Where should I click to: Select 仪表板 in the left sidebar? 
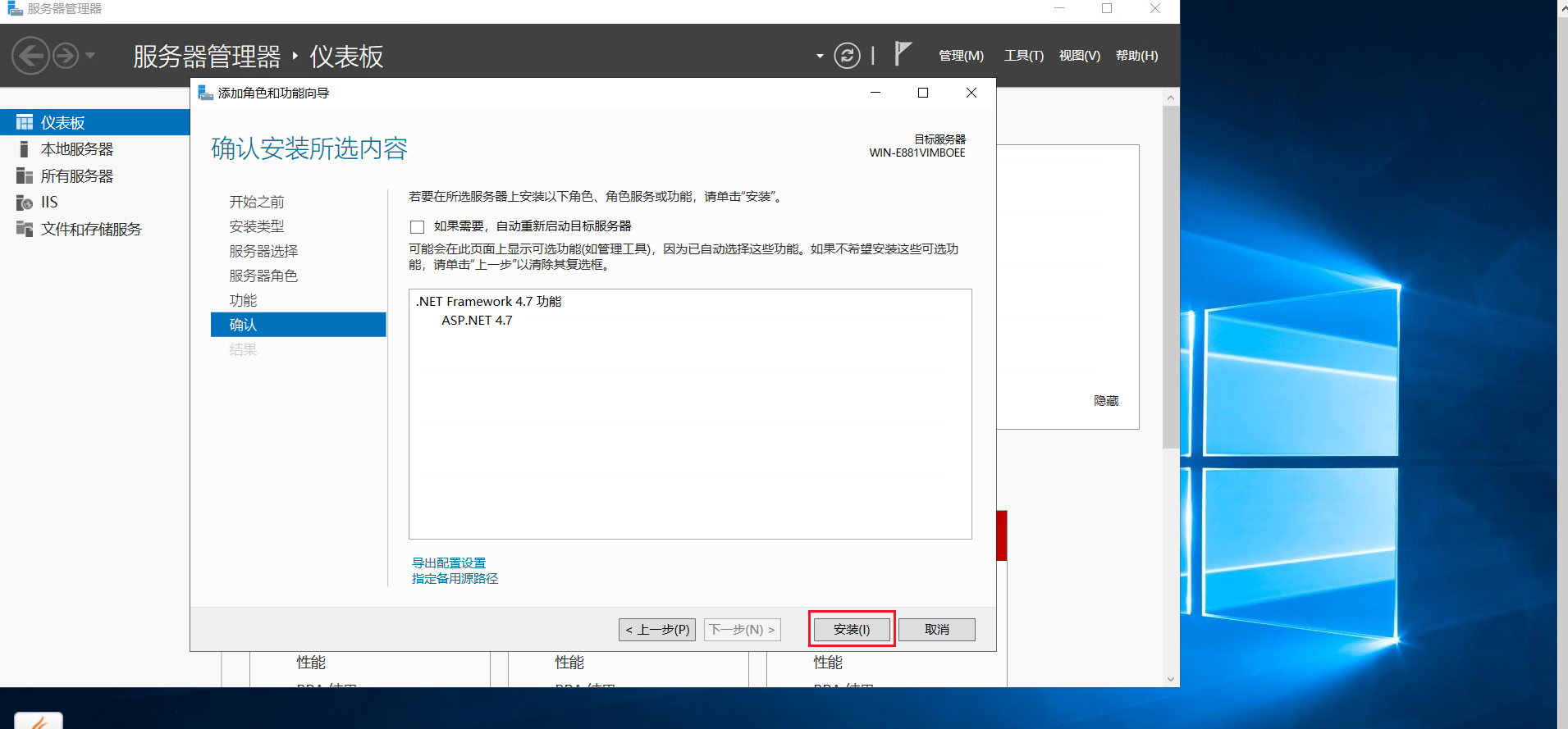click(x=95, y=122)
